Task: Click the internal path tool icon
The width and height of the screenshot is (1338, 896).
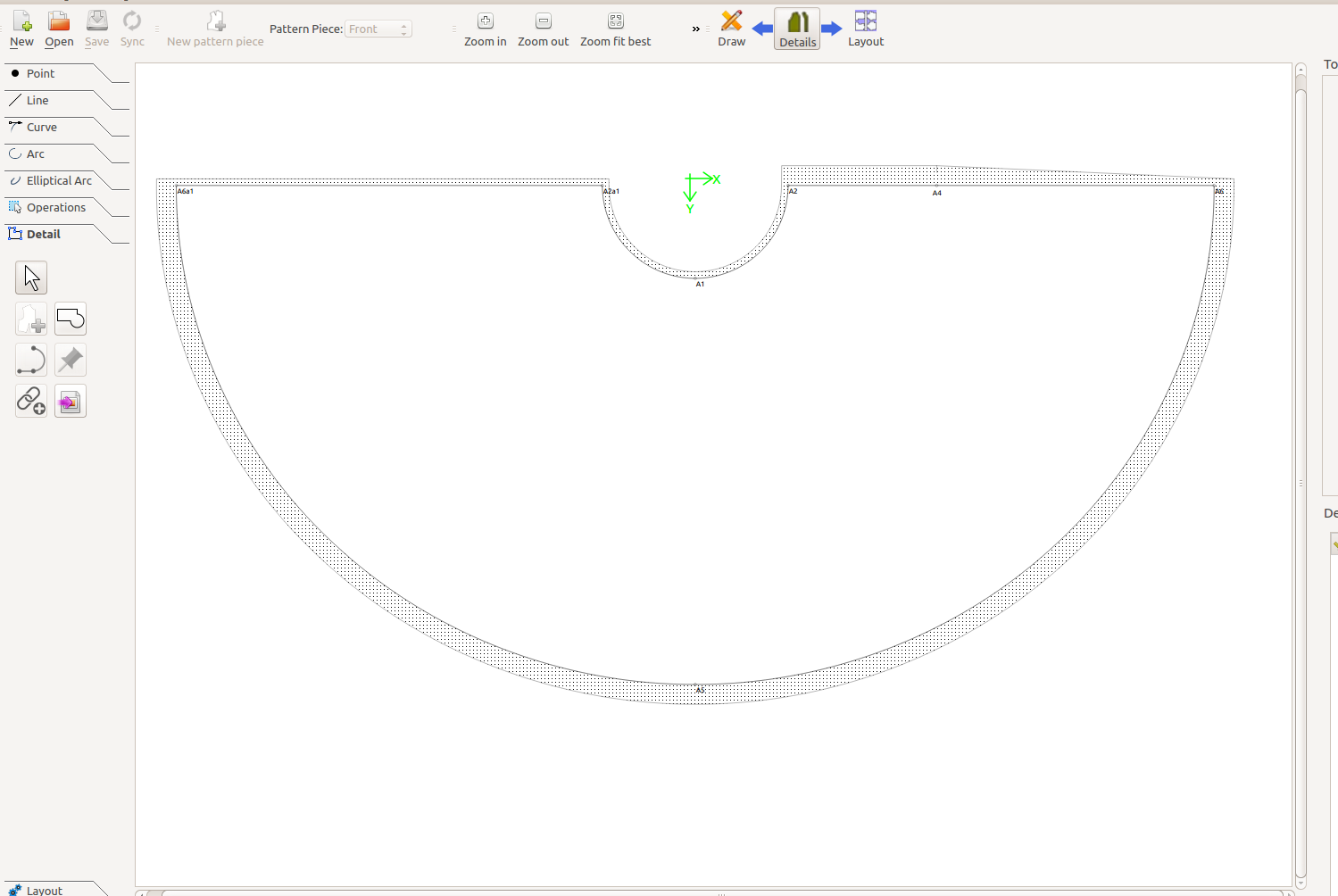Action: tap(31, 361)
